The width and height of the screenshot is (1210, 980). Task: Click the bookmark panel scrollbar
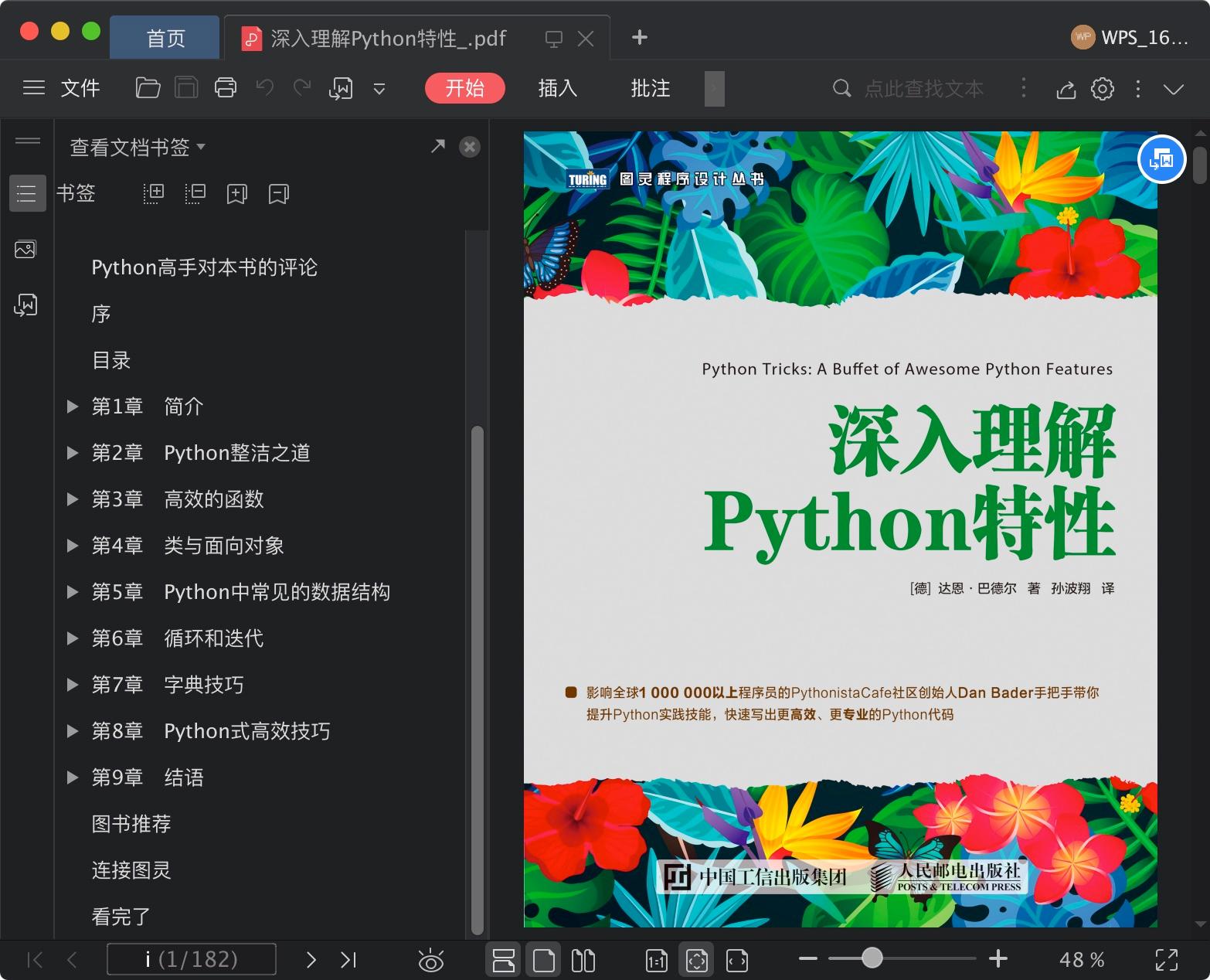point(478,680)
